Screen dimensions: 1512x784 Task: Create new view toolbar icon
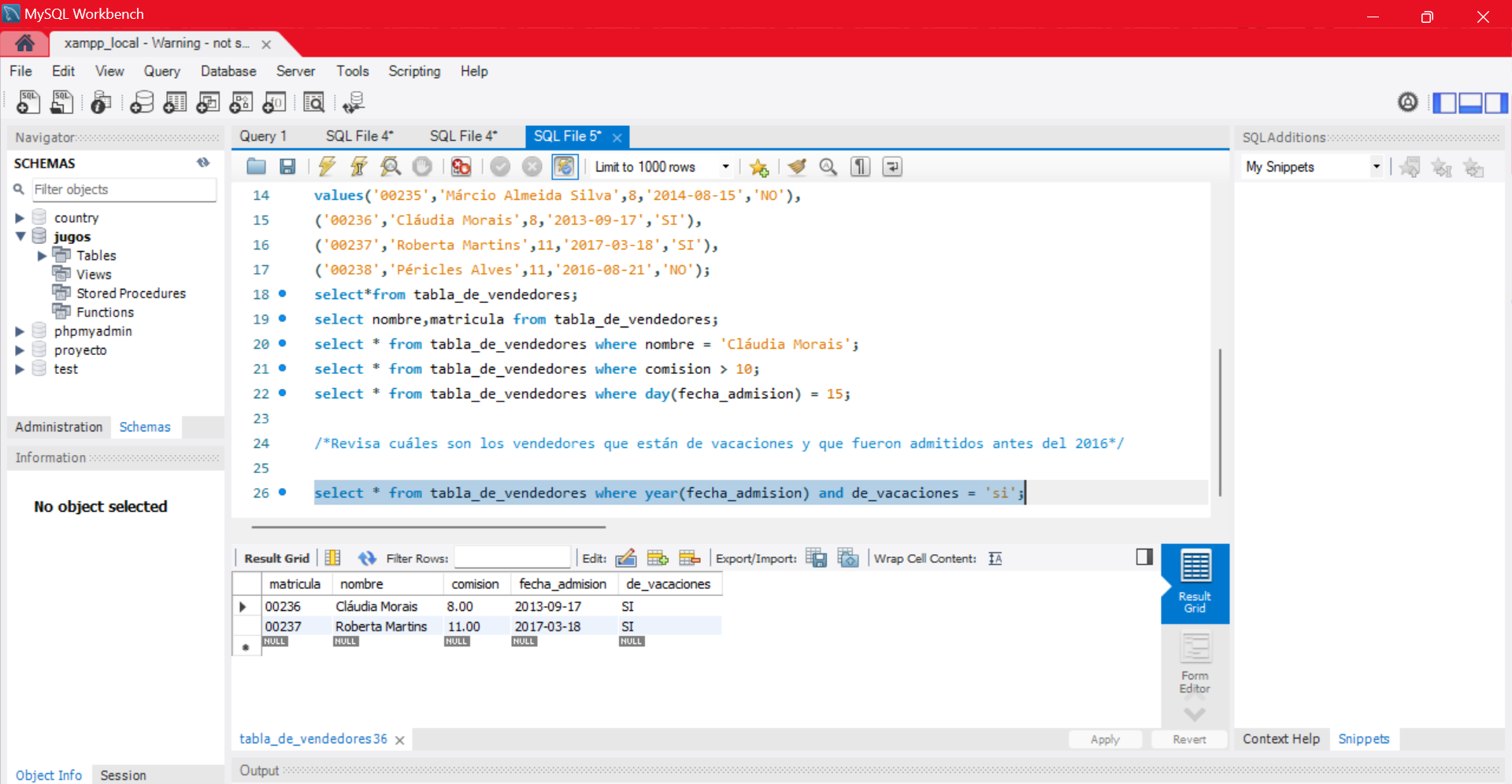click(208, 102)
